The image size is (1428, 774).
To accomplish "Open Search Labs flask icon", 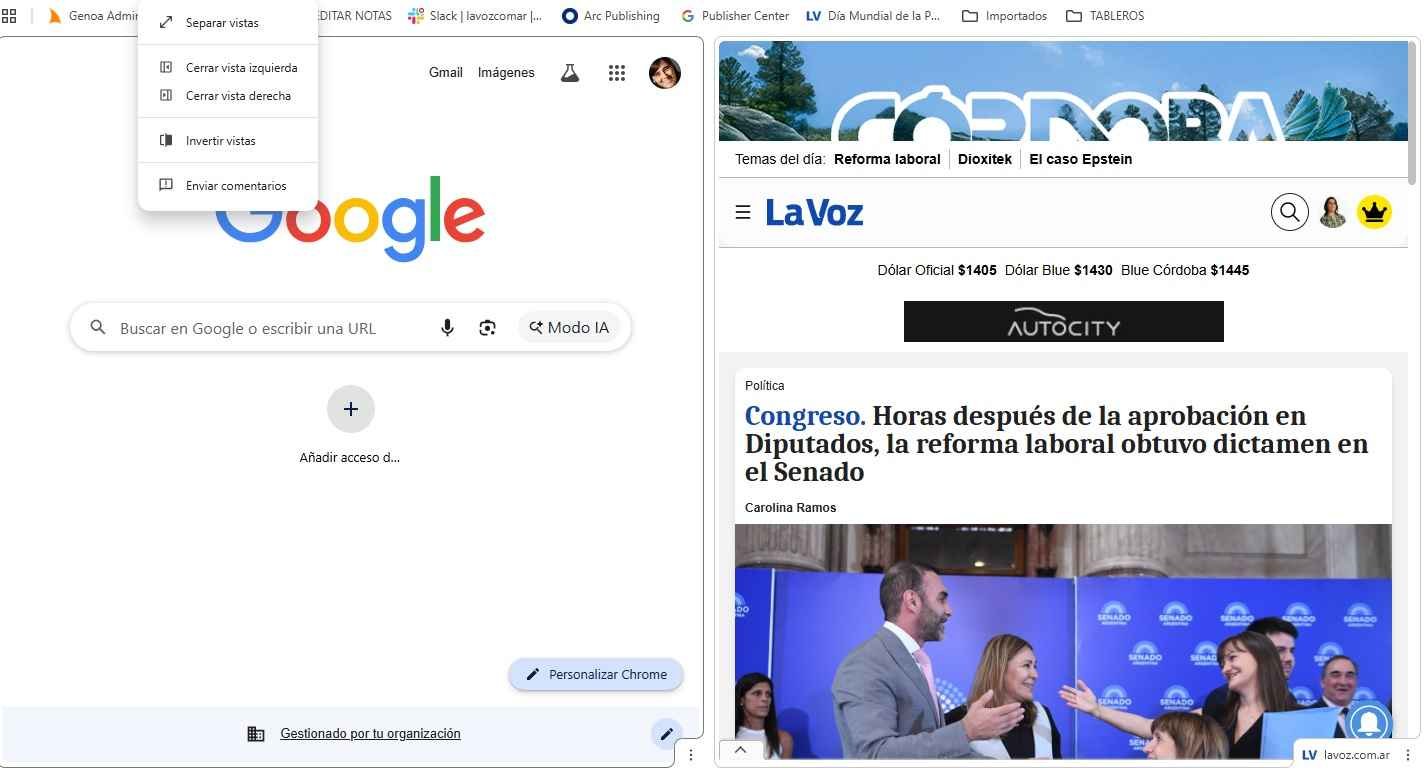I will [x=570, y=73].
